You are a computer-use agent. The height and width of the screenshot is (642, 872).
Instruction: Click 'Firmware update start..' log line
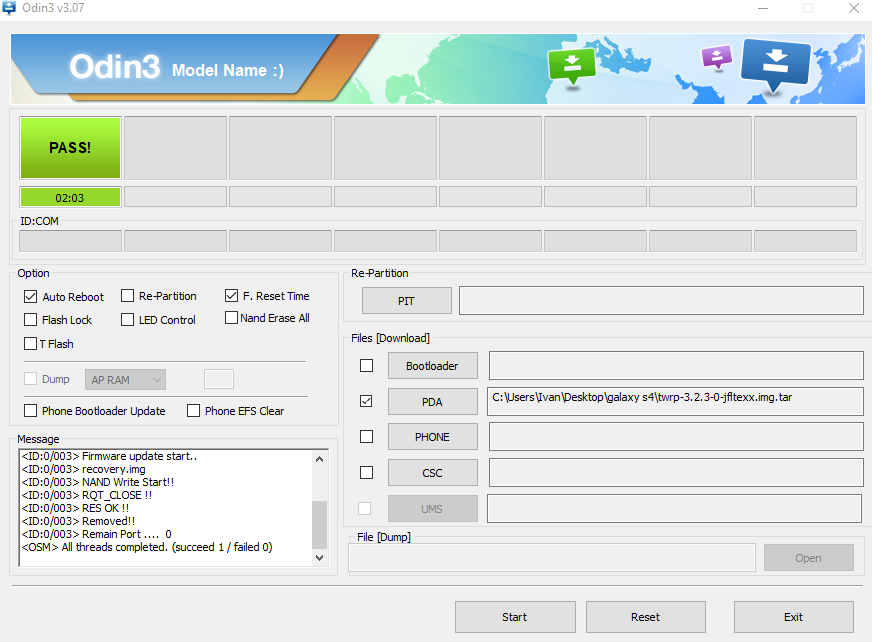(x=110, y=456)
